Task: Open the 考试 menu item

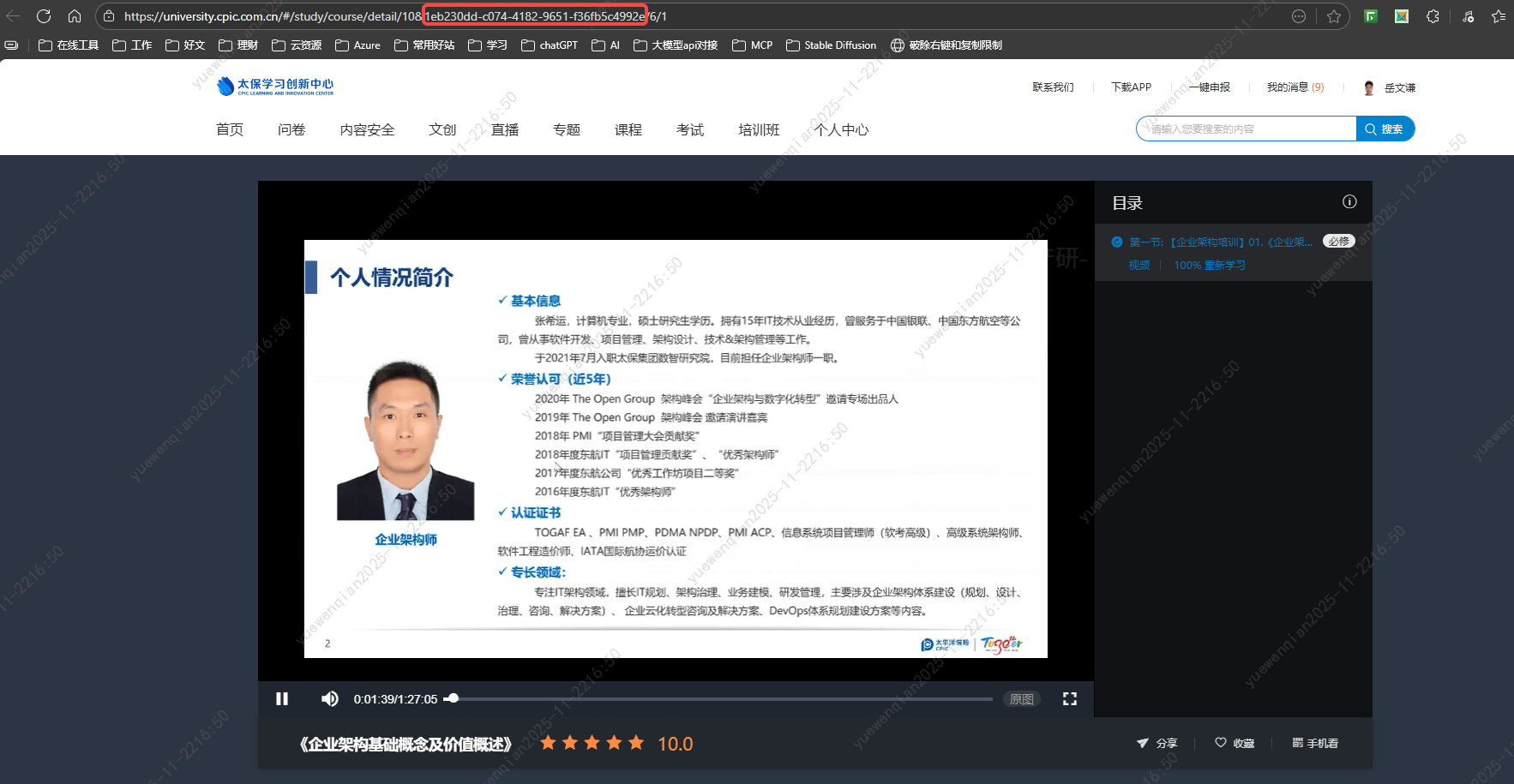Action: 690,129
